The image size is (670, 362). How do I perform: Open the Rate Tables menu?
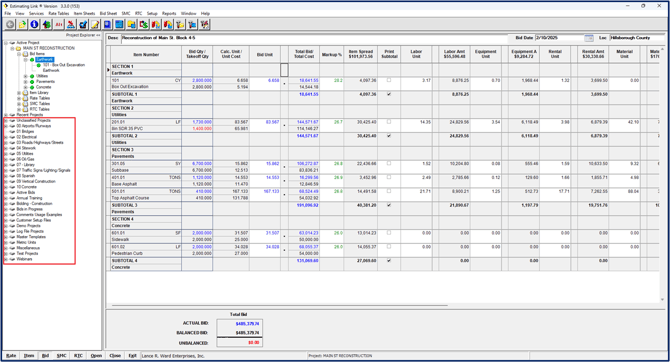pos(59,14)
